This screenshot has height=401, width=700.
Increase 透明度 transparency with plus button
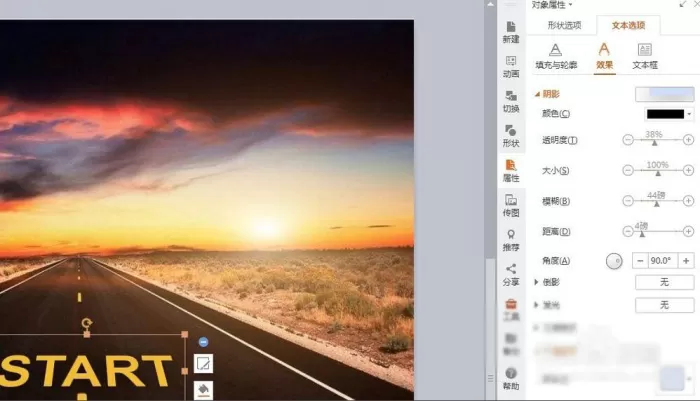[x=688, y=140]
